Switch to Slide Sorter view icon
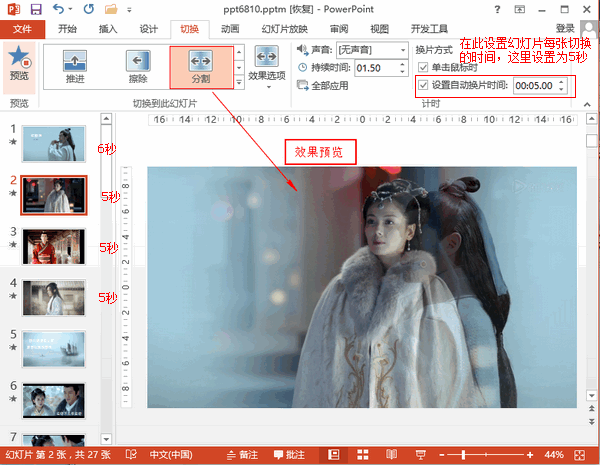The image size is (600, 465). [x=362, y=455]
